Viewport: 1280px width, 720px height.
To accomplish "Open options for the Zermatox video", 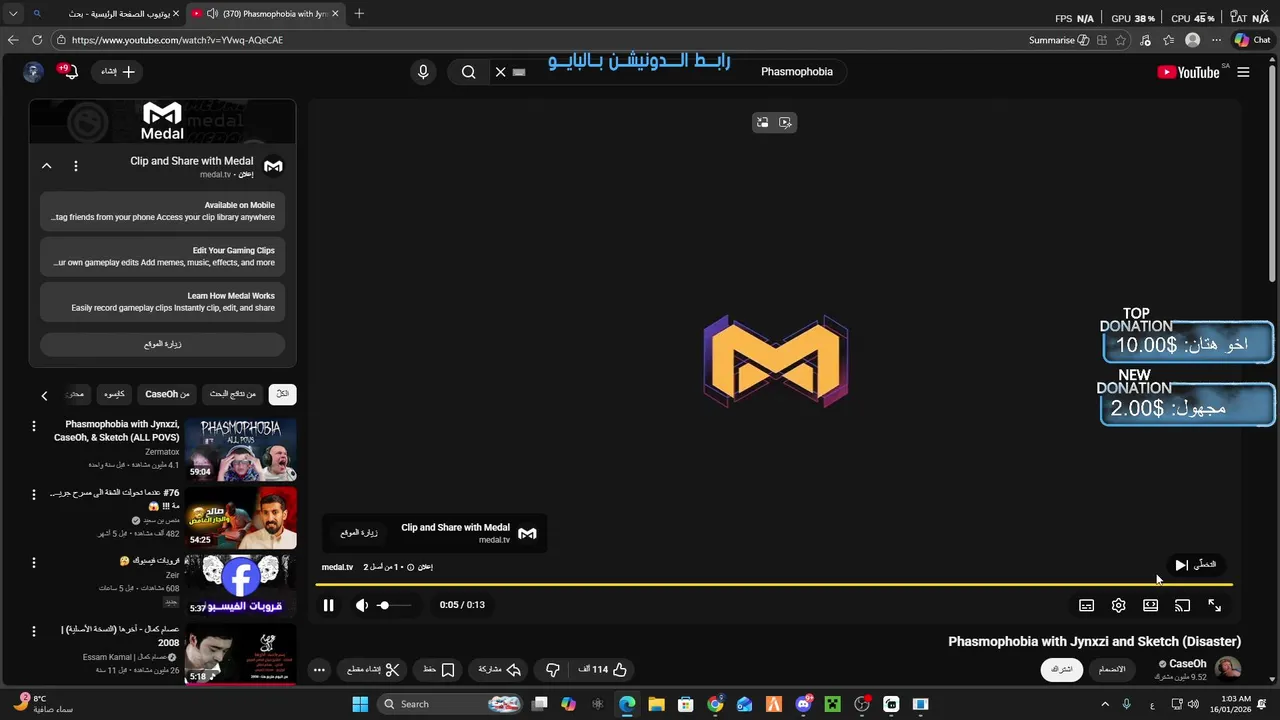I will pos(33,427).
